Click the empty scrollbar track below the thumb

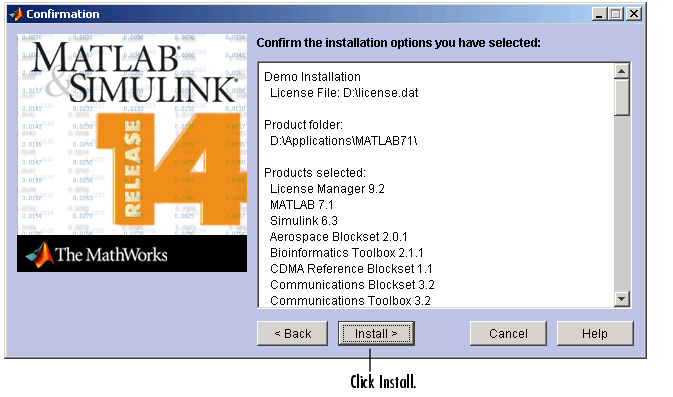pos(621,203)
